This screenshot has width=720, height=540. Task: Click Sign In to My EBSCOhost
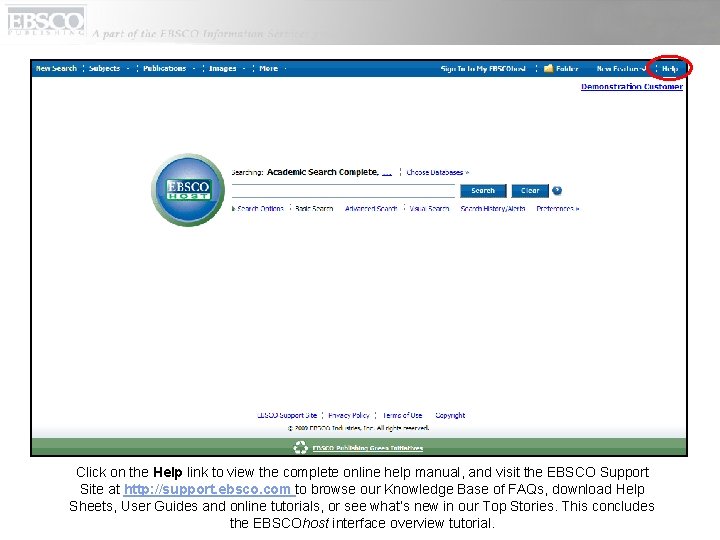pyautogui.click(x=483, y=69)
